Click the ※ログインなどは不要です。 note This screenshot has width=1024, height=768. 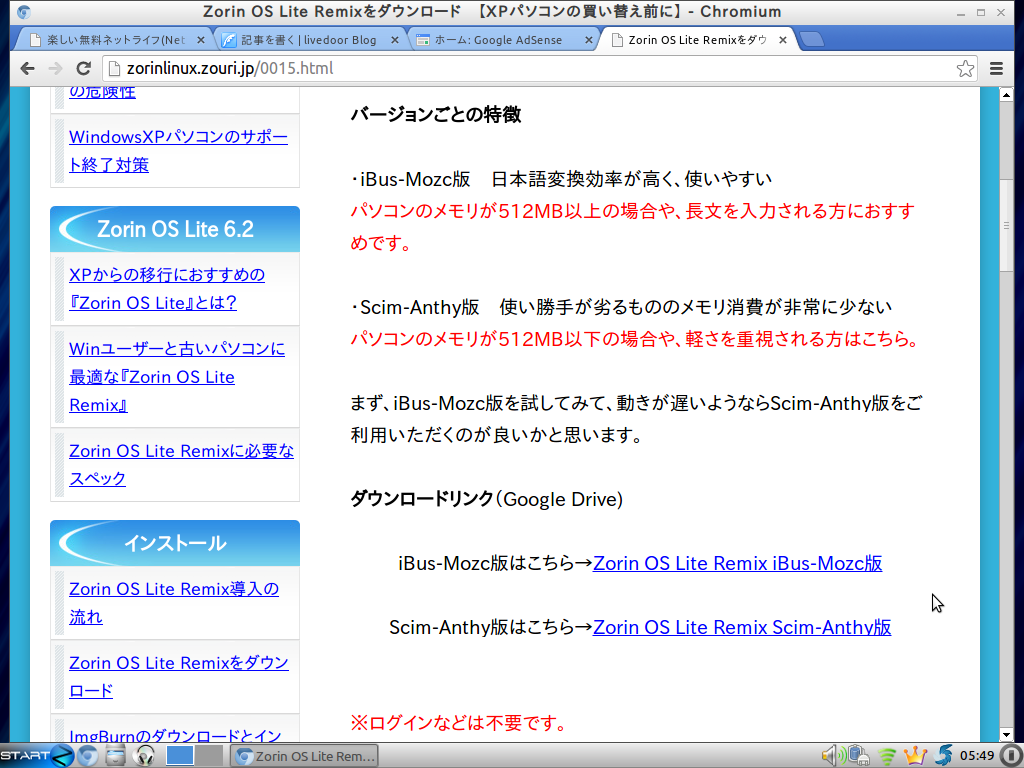459,723
